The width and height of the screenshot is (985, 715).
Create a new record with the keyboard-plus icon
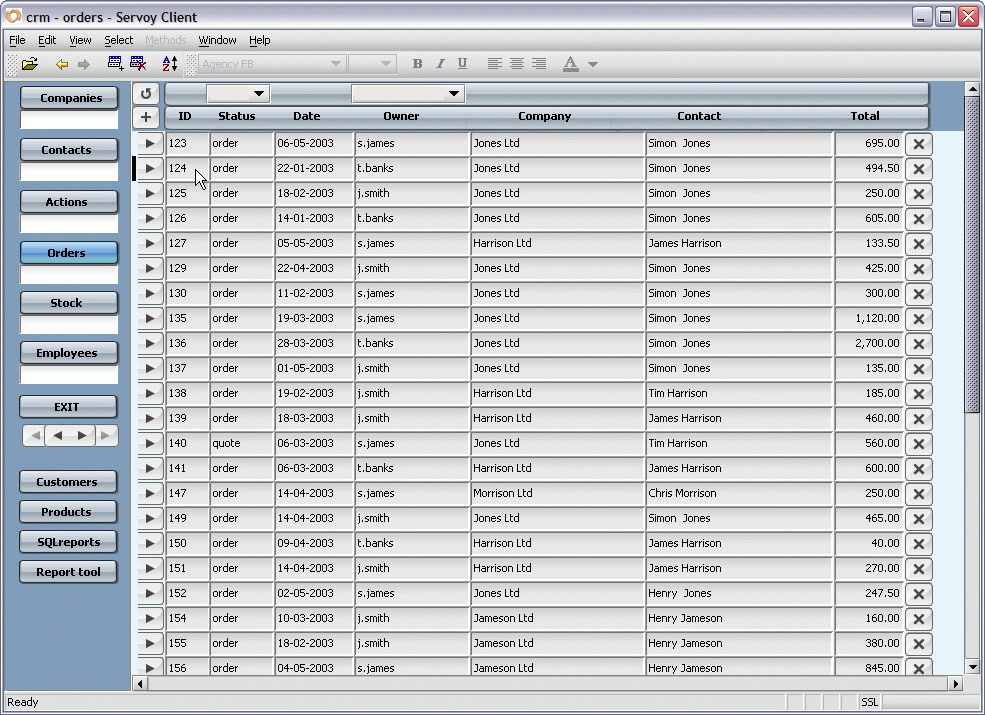[117, 63]
